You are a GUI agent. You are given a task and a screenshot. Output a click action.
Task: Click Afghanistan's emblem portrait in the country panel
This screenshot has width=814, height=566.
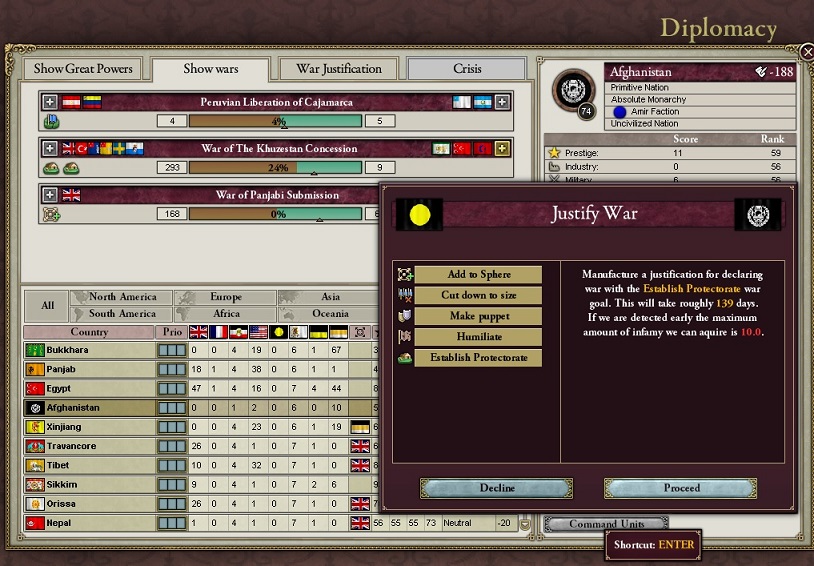(x=574, y=91)
